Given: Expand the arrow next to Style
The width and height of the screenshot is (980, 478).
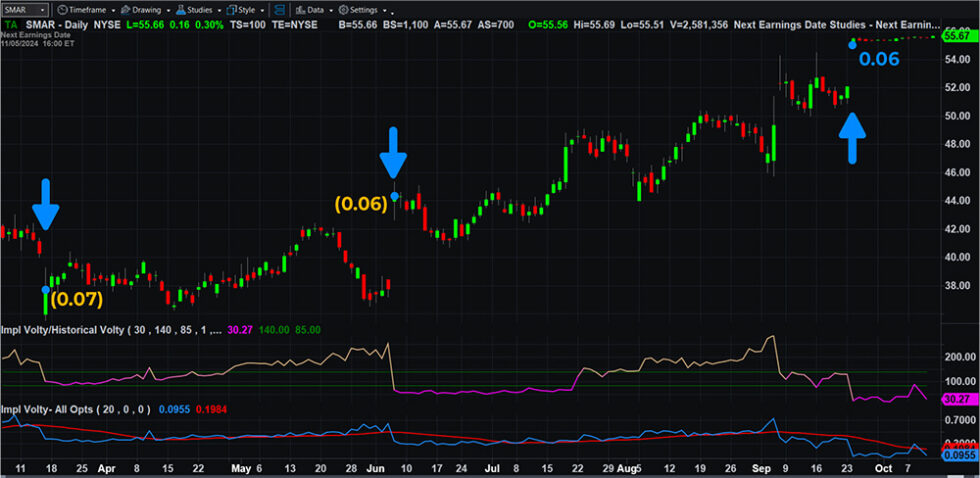Looking at the screenshot, I should [261, 11].
